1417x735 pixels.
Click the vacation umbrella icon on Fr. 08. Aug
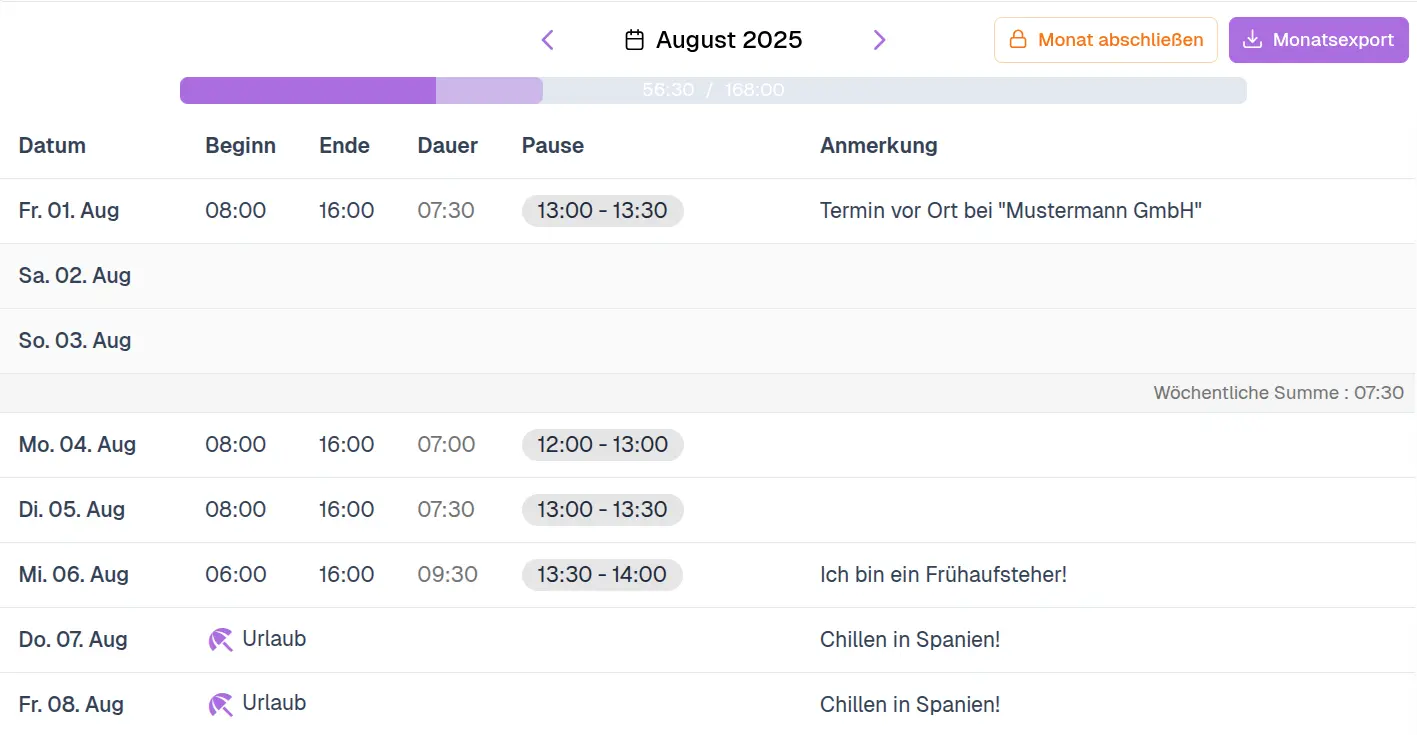coord(220,705)
